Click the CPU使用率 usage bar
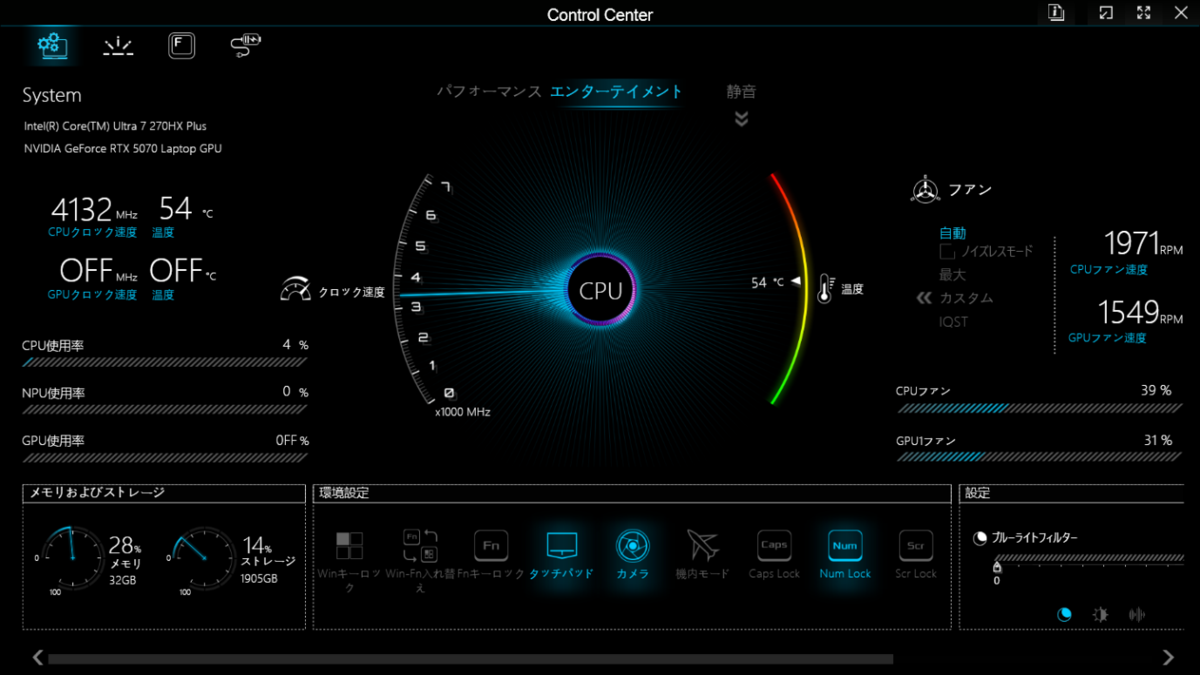Viewport: 1200px width, 675px height. (x=165, y=363)
